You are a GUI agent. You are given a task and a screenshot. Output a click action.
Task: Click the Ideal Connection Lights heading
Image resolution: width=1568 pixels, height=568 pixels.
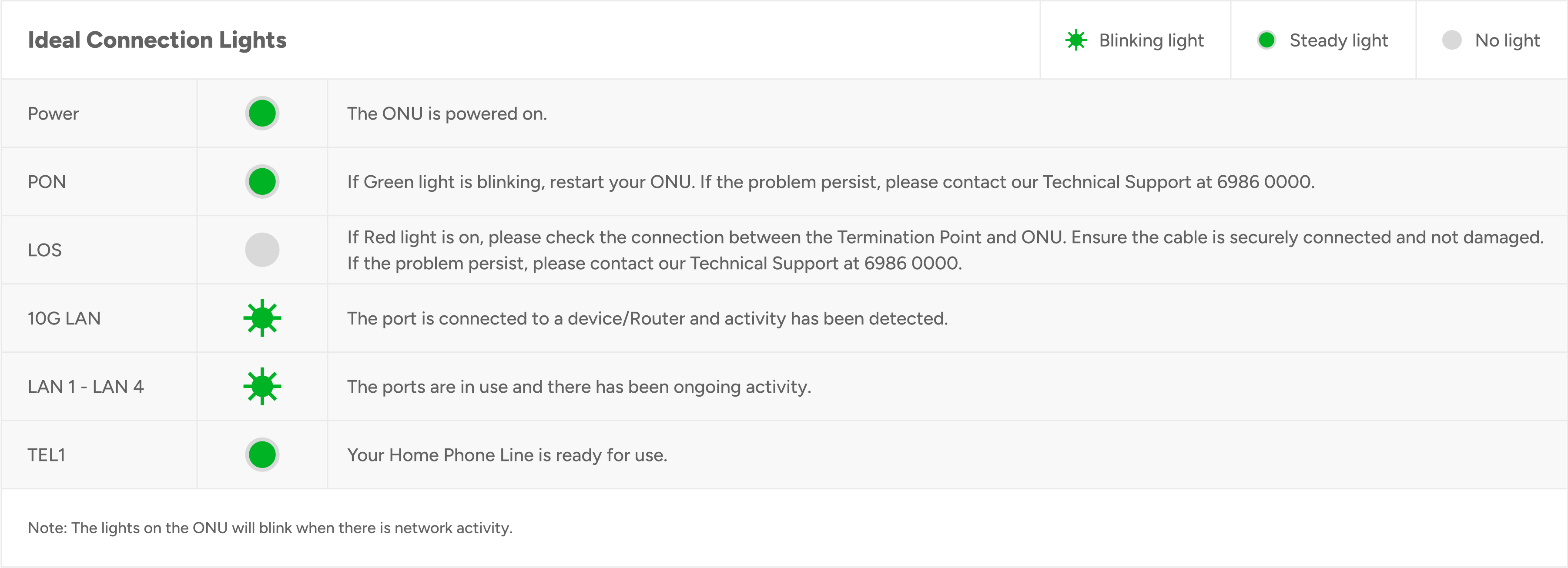click(157, 40)
